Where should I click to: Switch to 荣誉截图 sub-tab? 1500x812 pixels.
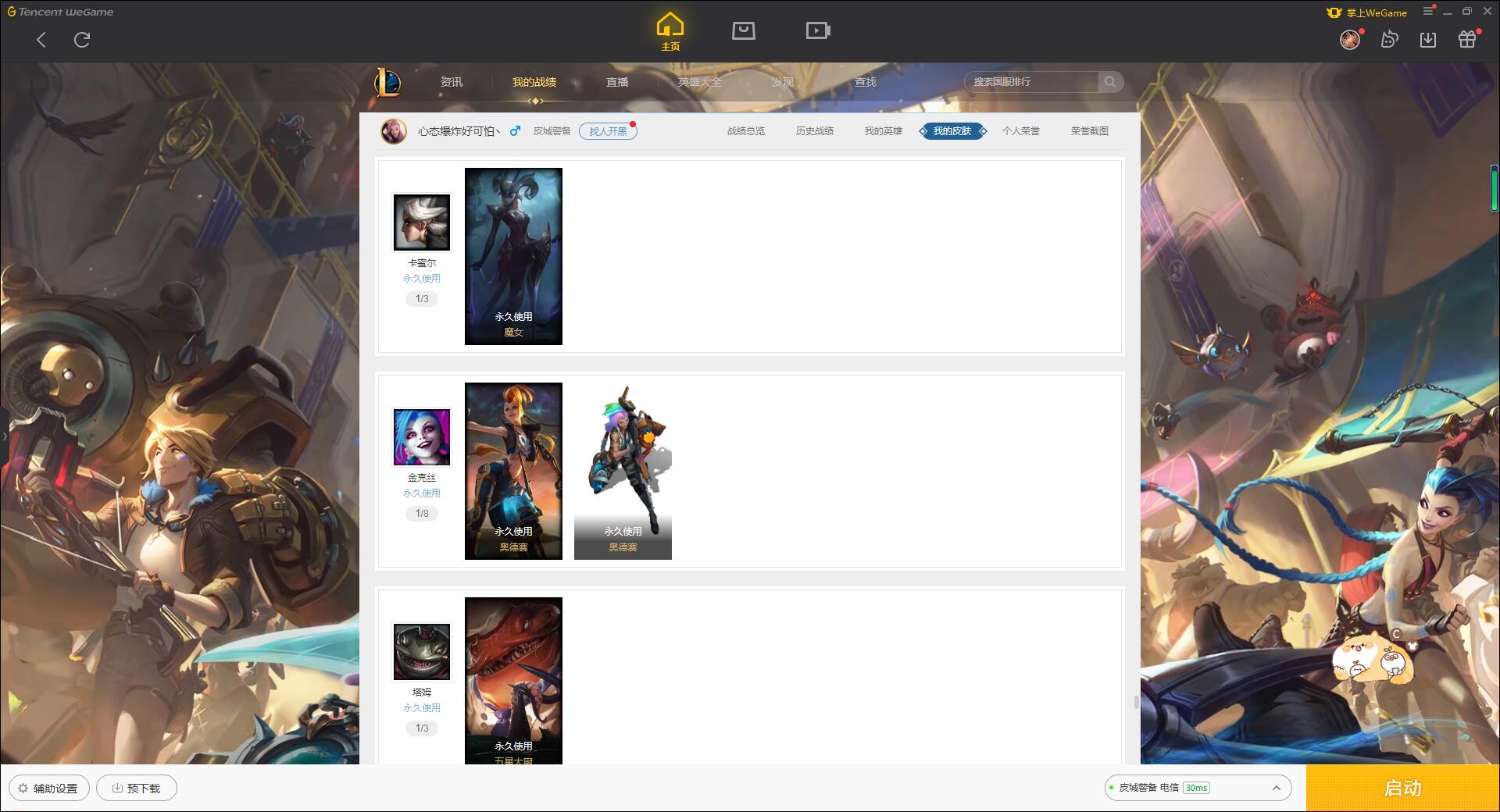click(x=1090, y=131)
